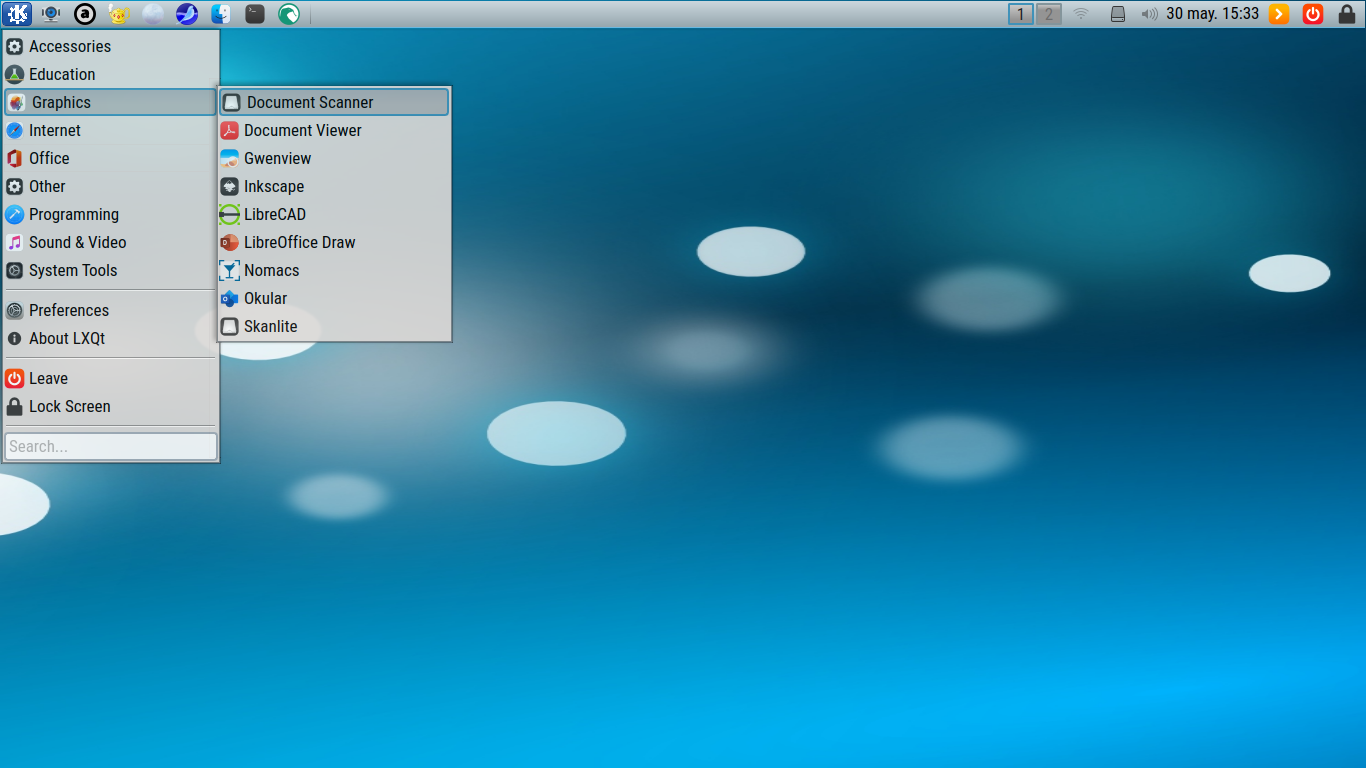Launch Inkscape from Graphics submenu
Image resolution: width=1366 pixels, height=768 pixels.
click(334, 186)
